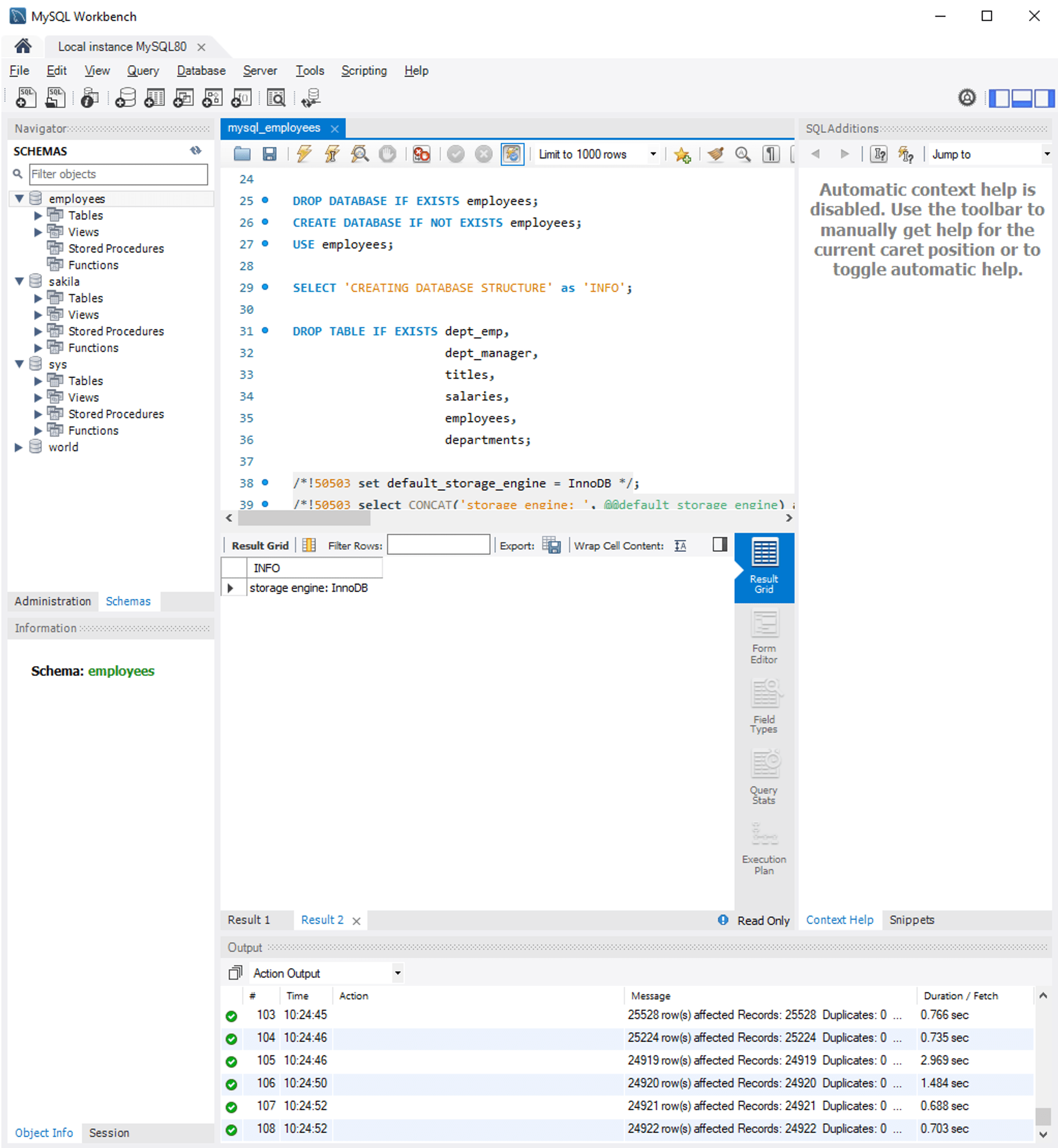
Task: Click the Beautify query broom icon
Action: pos(716,154)
